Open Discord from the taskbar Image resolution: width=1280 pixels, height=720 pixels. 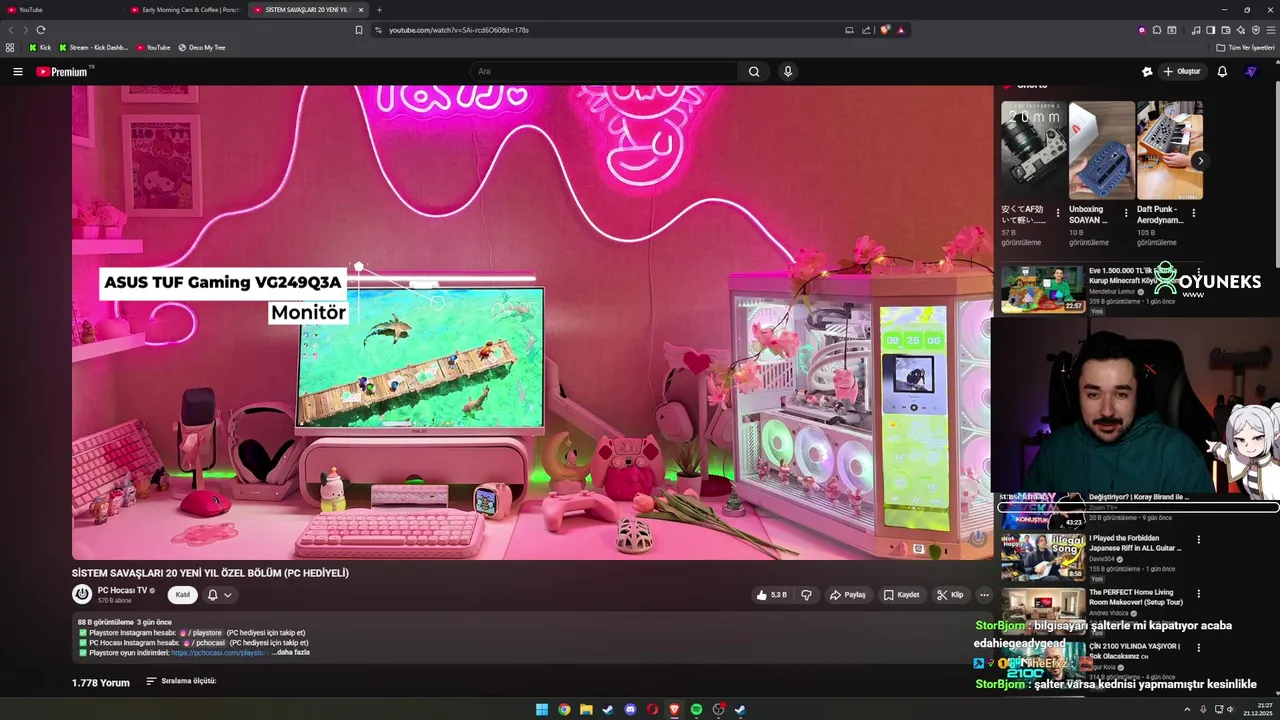(x=630, y=710)
